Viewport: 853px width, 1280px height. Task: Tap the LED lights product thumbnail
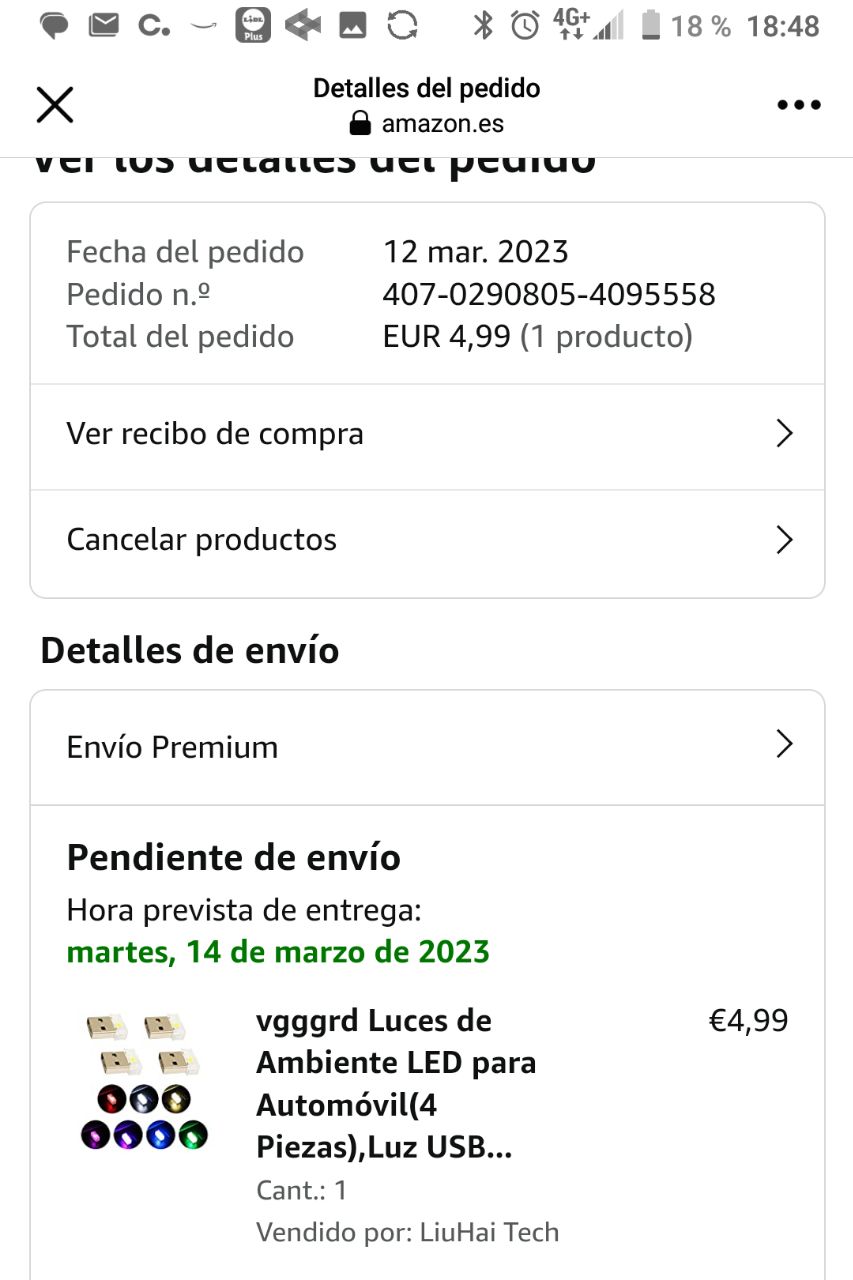pos(143,1082)
